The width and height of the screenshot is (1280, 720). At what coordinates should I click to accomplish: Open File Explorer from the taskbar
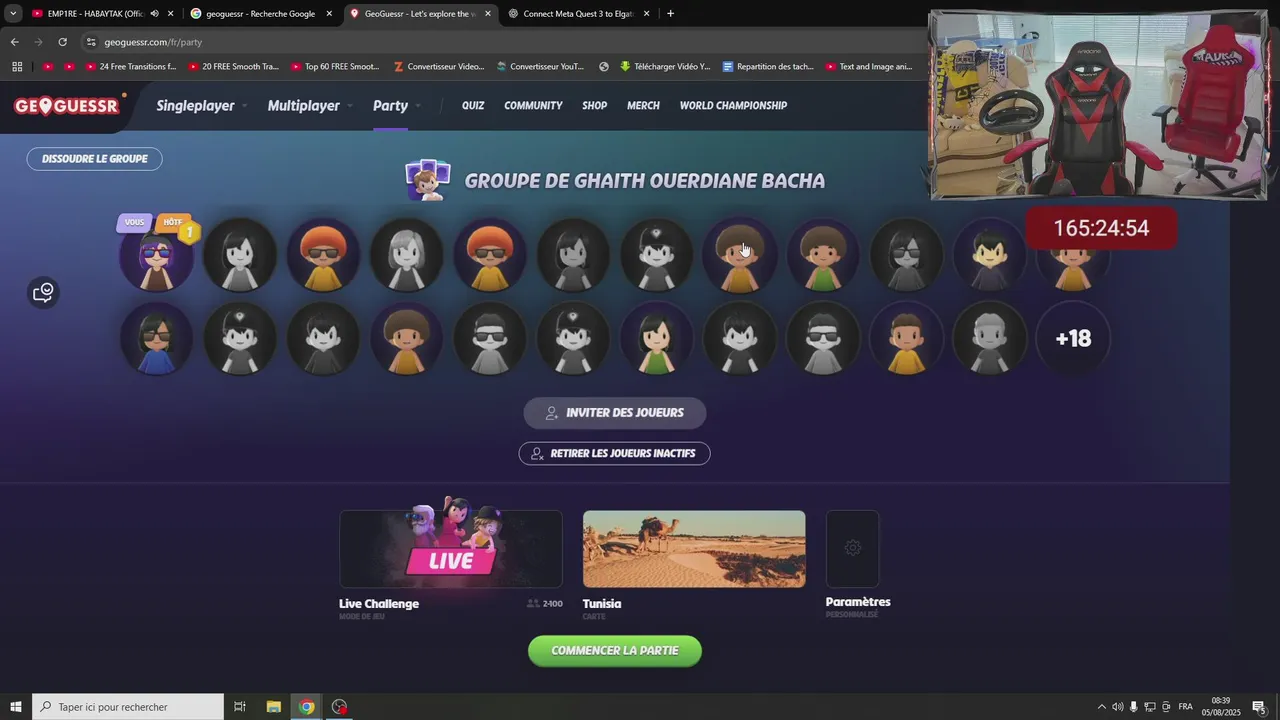[273, 707]
